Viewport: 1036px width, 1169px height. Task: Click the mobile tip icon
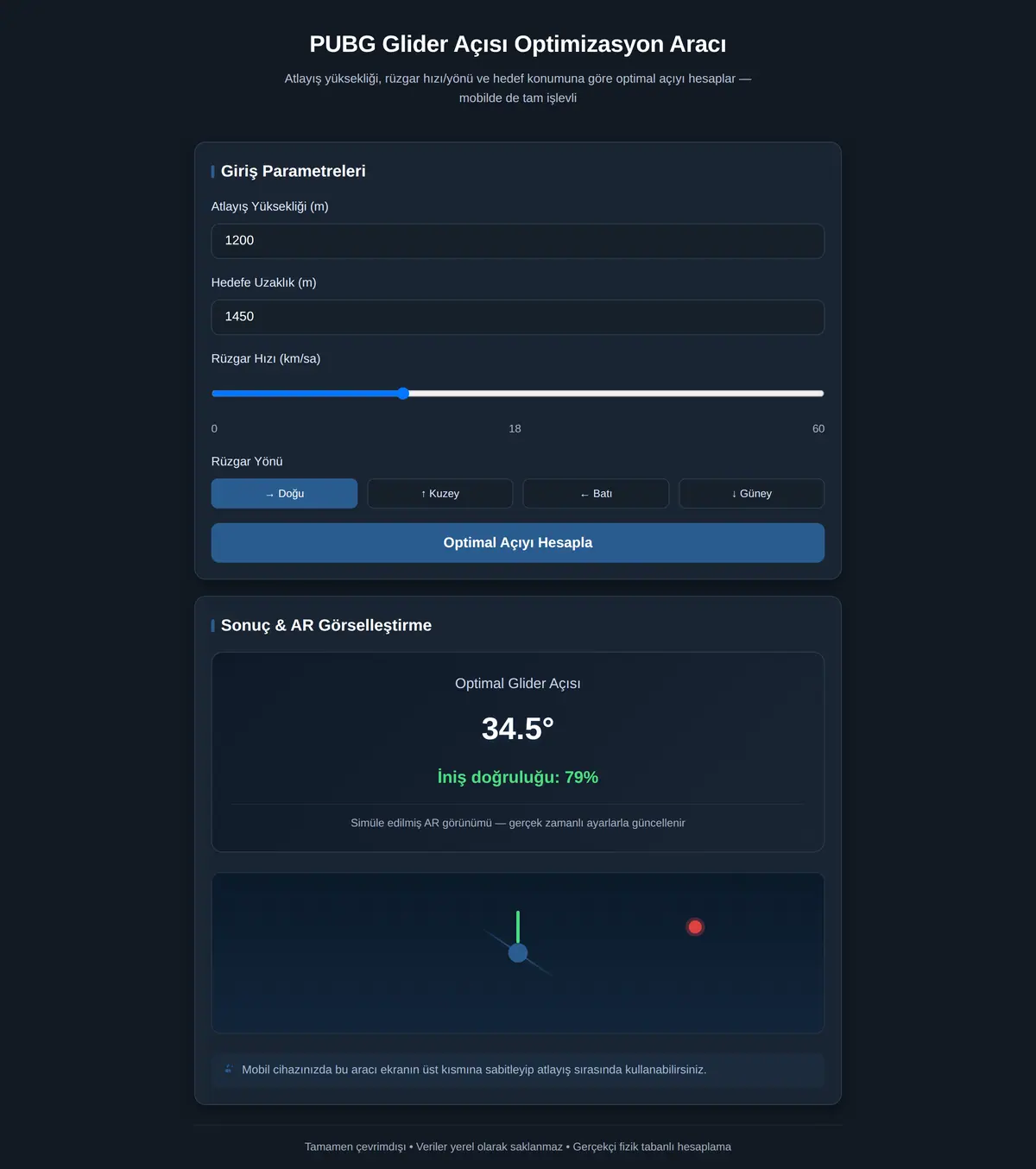click(x=228, y=1069)
